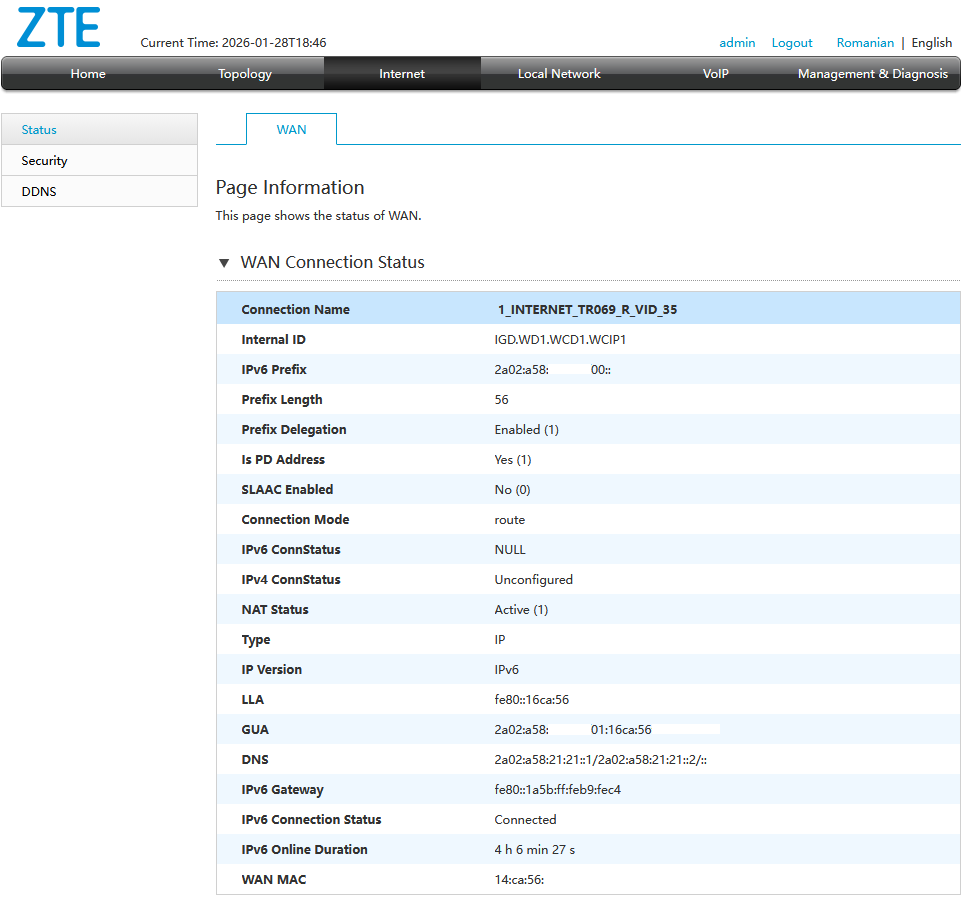Collapse the WAN Connection Status section
Image resolution: width=964 pixels, height=901 pixels.
[x=224, y=262]
